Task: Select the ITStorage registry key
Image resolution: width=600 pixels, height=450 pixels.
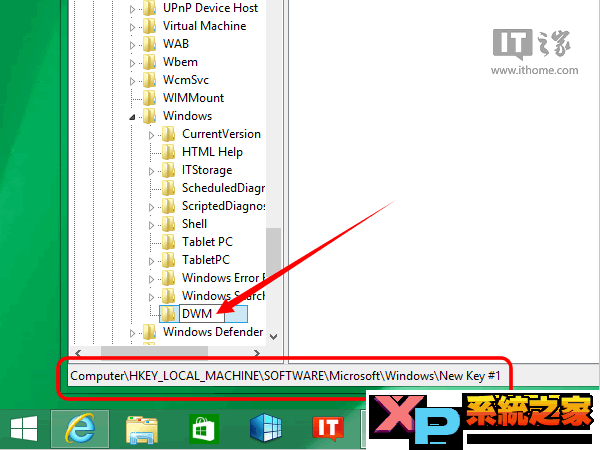Action: click(x=207, y=170)
